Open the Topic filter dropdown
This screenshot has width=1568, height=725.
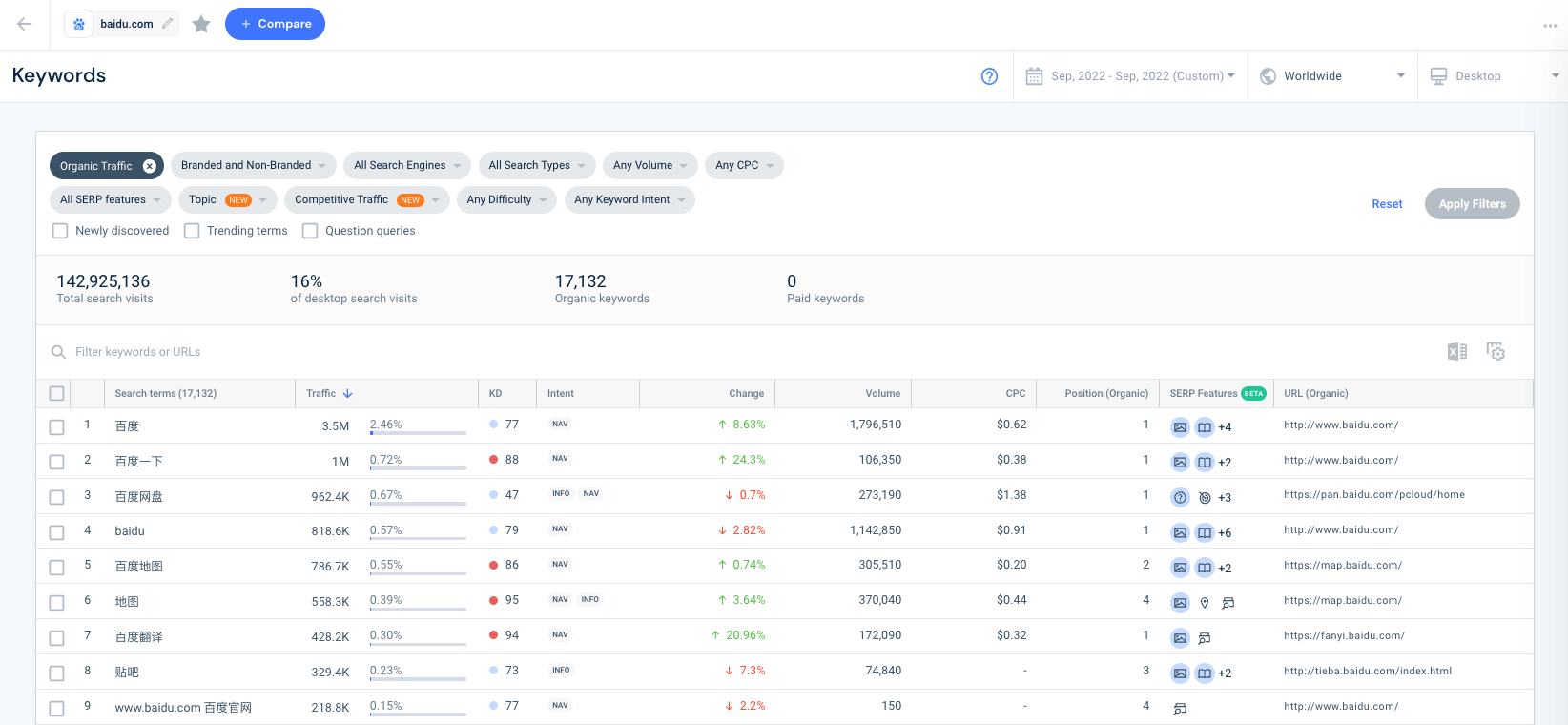[228, 199]
